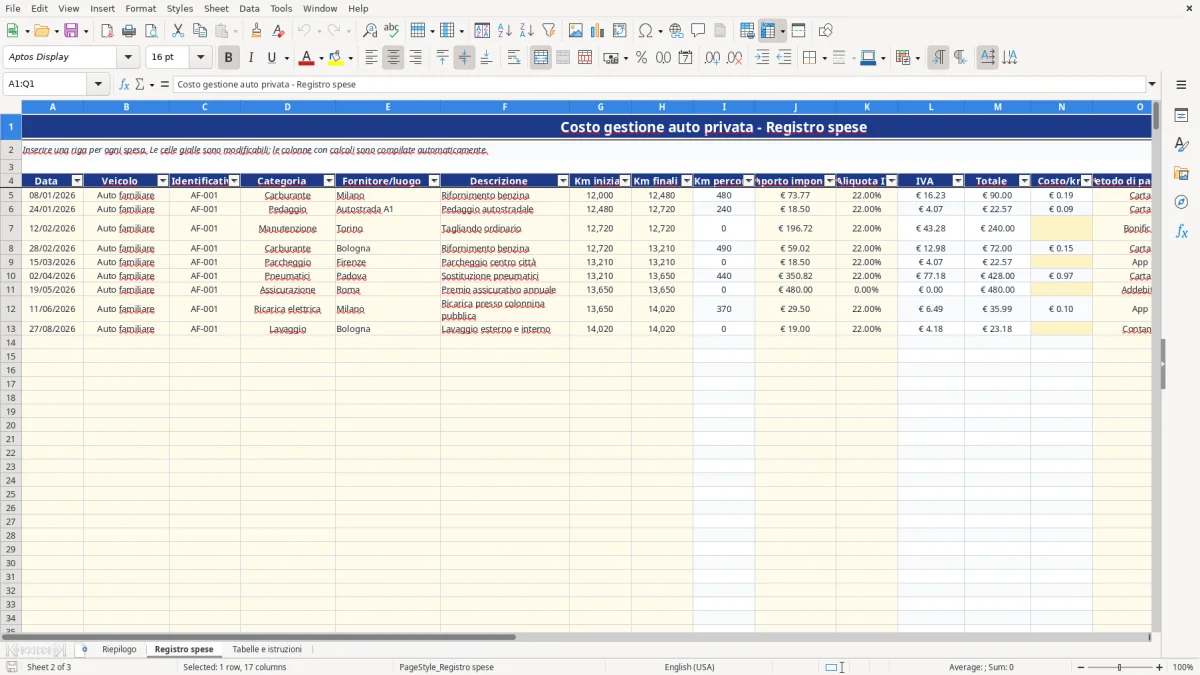Open the Totale column filter dropdown
The height and width of the screenshot is (675, 1200).
(1024, 181)
